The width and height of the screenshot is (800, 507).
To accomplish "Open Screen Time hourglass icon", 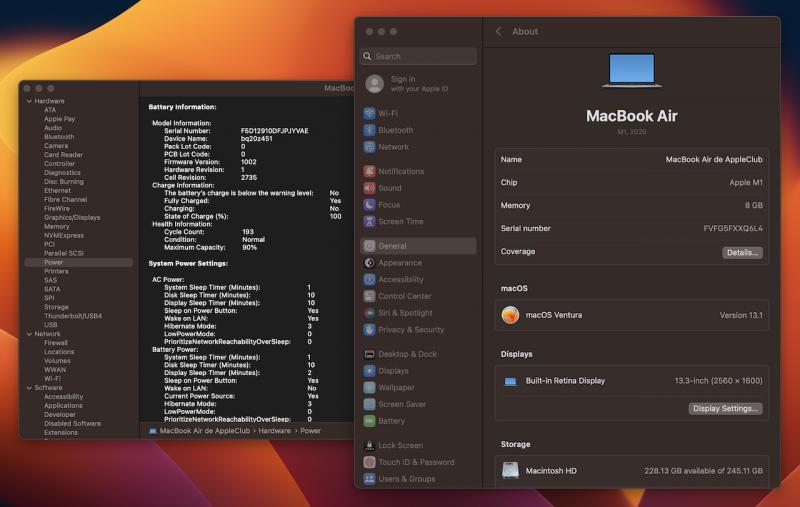I will tap(369, 221).
